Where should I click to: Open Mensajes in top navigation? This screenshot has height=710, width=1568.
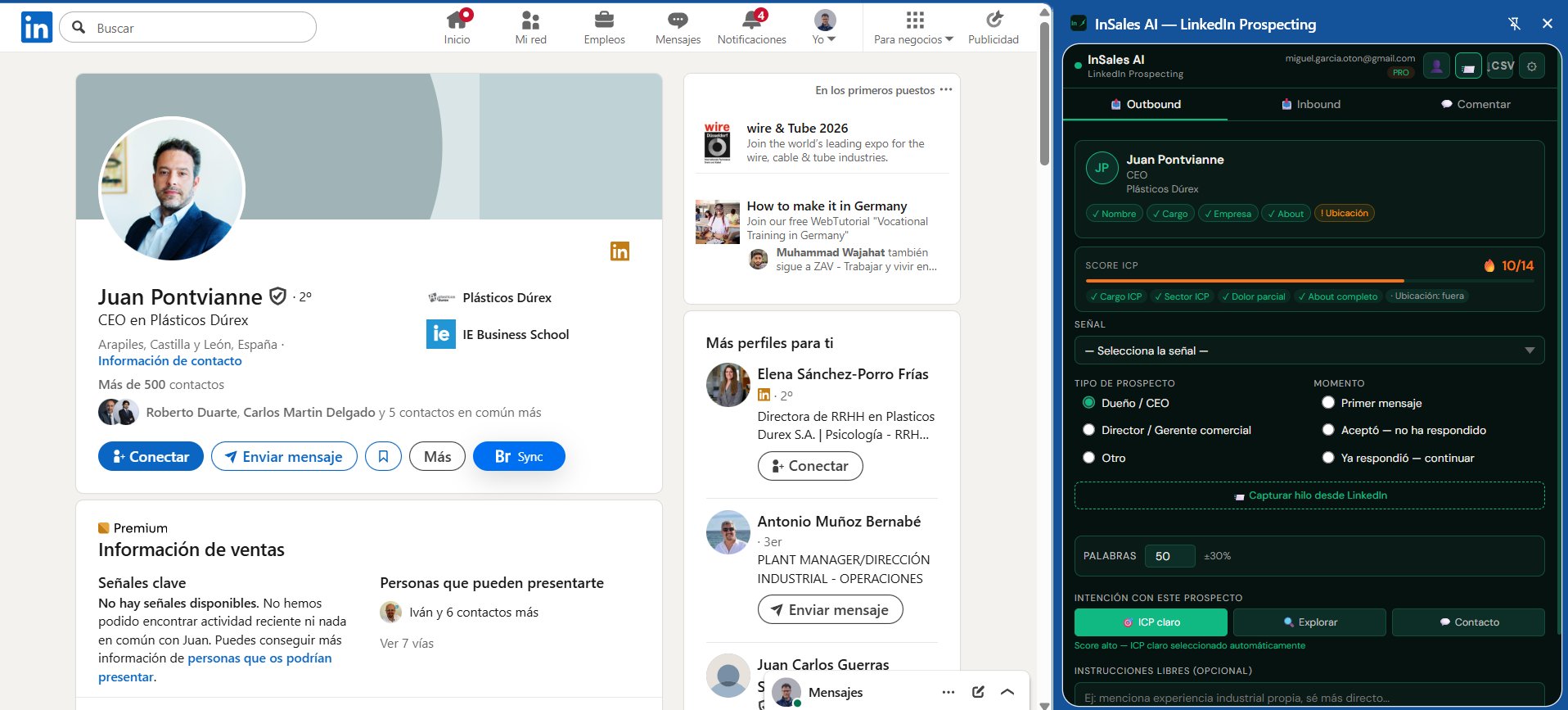[x=678, y=27]
